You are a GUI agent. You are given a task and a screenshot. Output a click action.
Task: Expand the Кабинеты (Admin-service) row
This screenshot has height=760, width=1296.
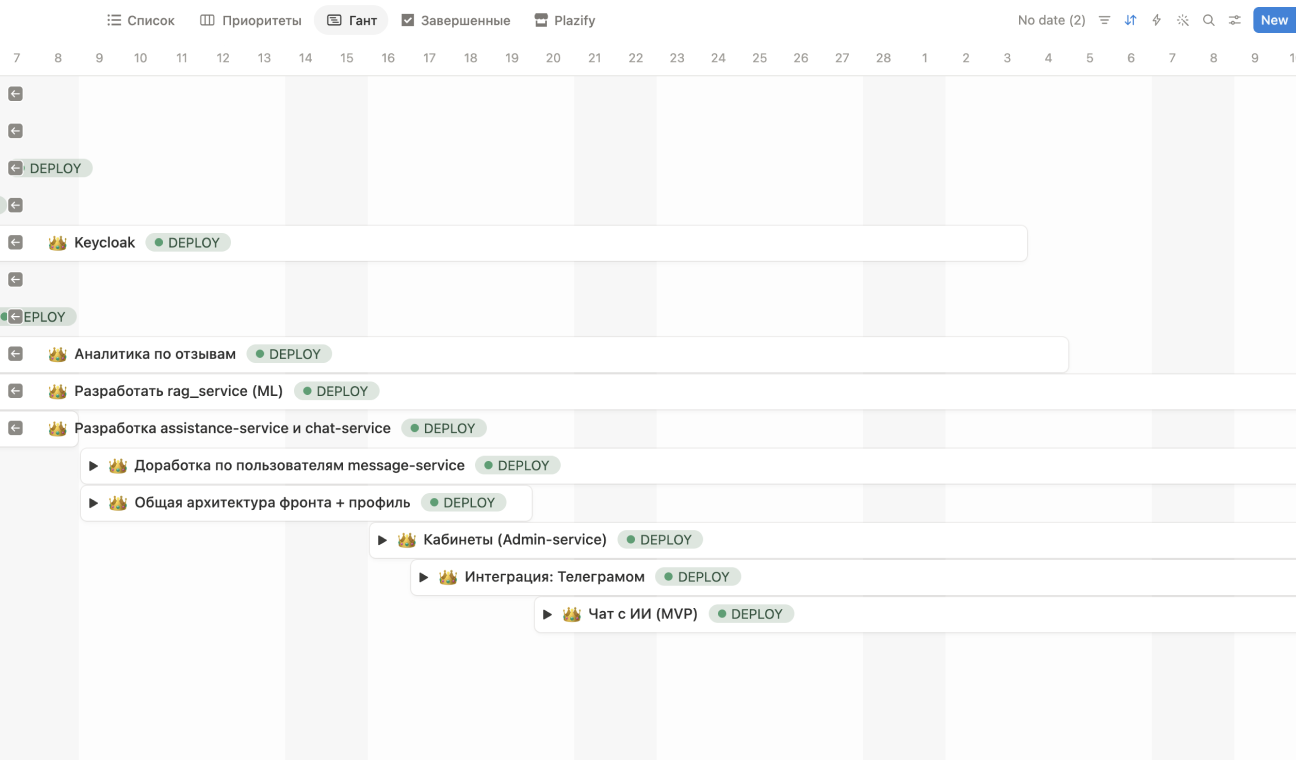382,540
